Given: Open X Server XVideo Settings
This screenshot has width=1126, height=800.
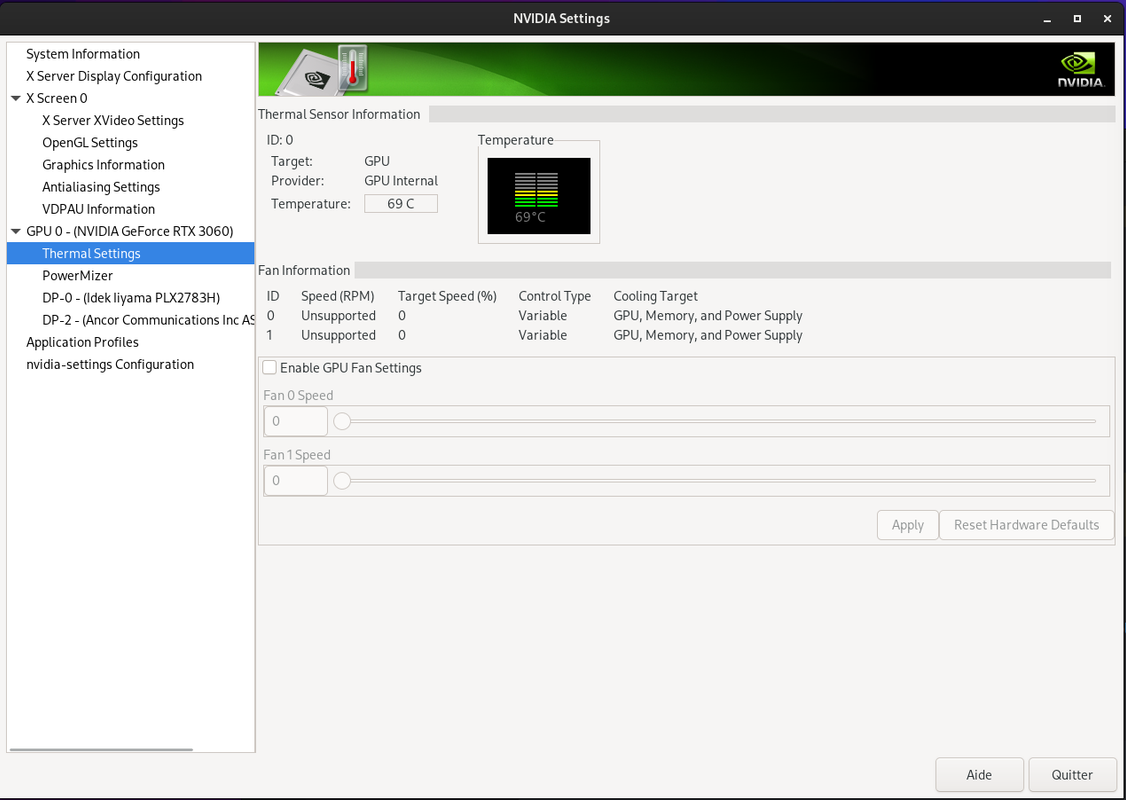Looking at the screenshot, I should pos(113,121).
